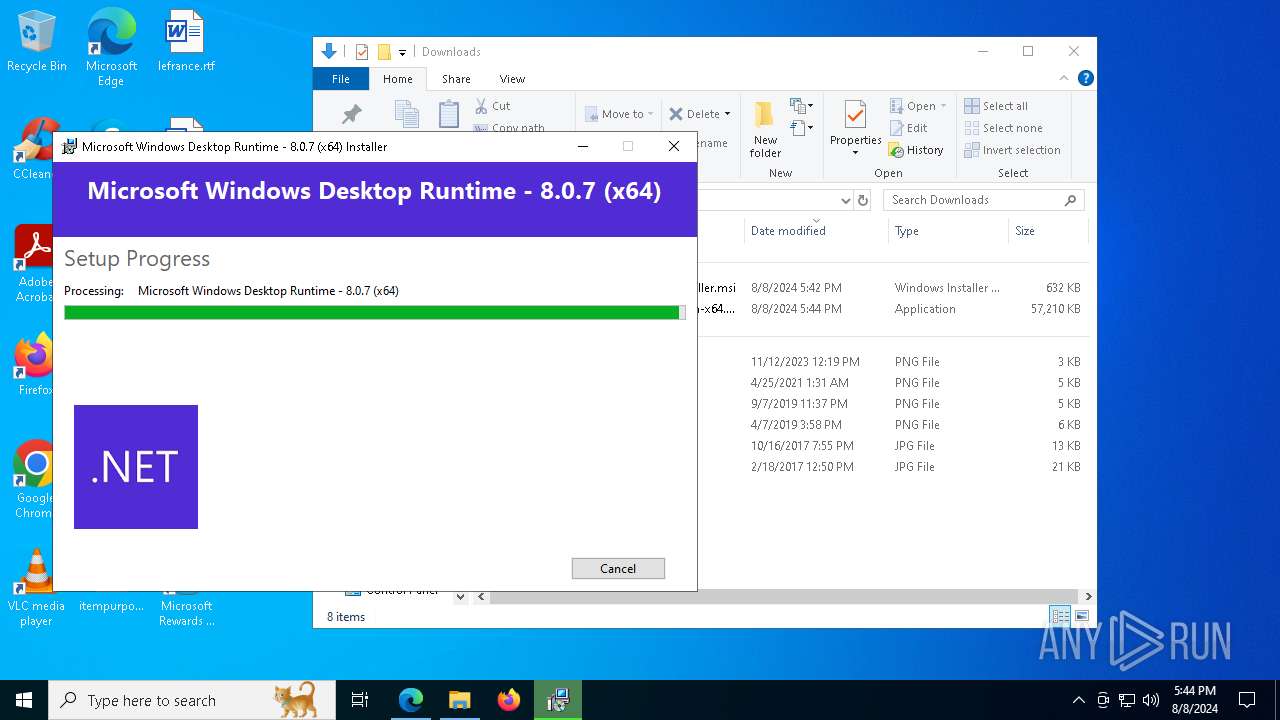Expand the Open dropdown arrow
Image resolution: width=1280 pixels, height=720 pixels.
pyautogui.click(x=943, y=106)
